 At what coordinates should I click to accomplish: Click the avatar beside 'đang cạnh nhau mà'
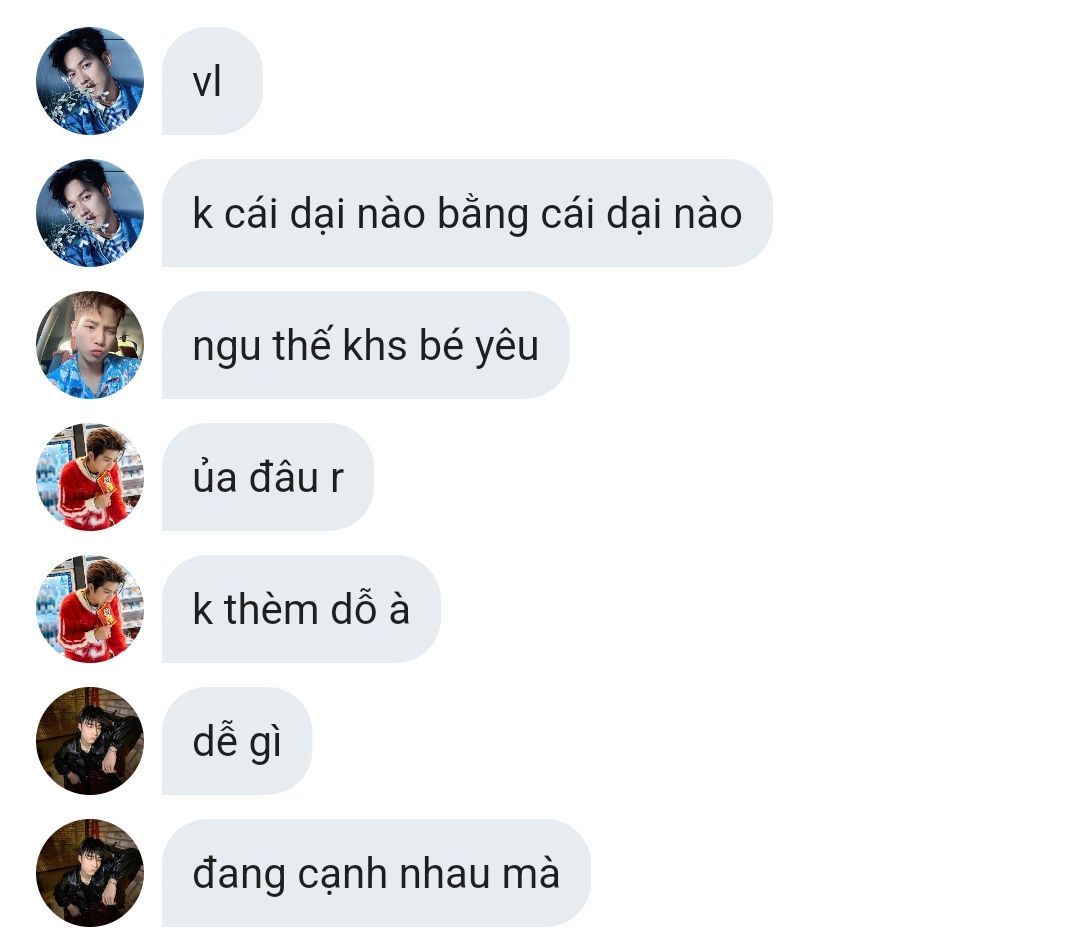pos(90,873)
